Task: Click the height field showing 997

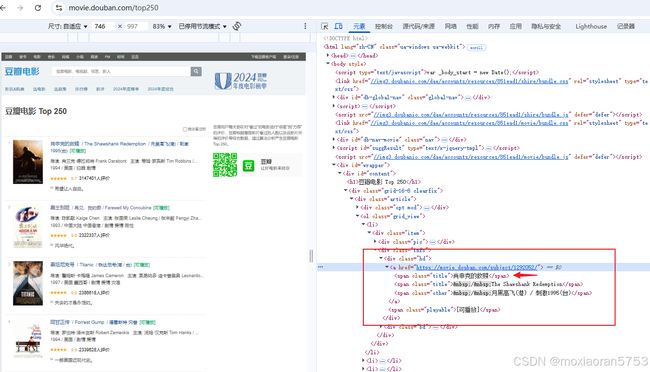Action: (132, 26)
